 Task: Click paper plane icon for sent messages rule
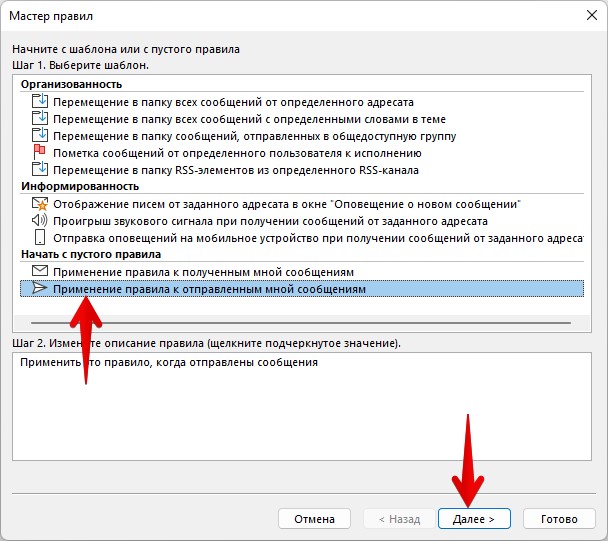point(40,288)
